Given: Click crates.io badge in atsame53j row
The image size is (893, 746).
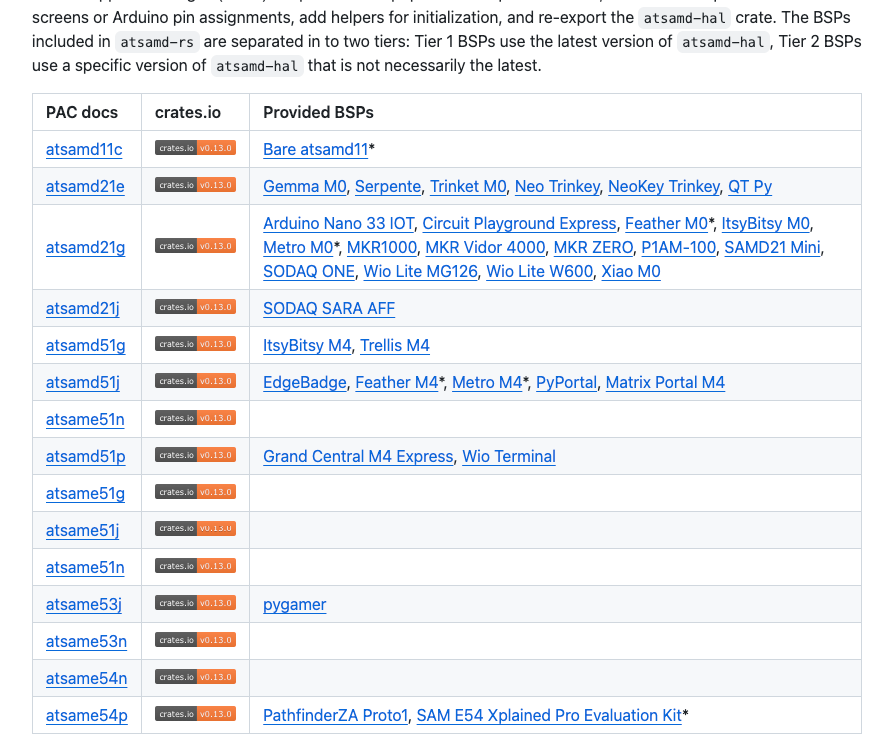Looking at the screenshot, I should tap(195, 603).
